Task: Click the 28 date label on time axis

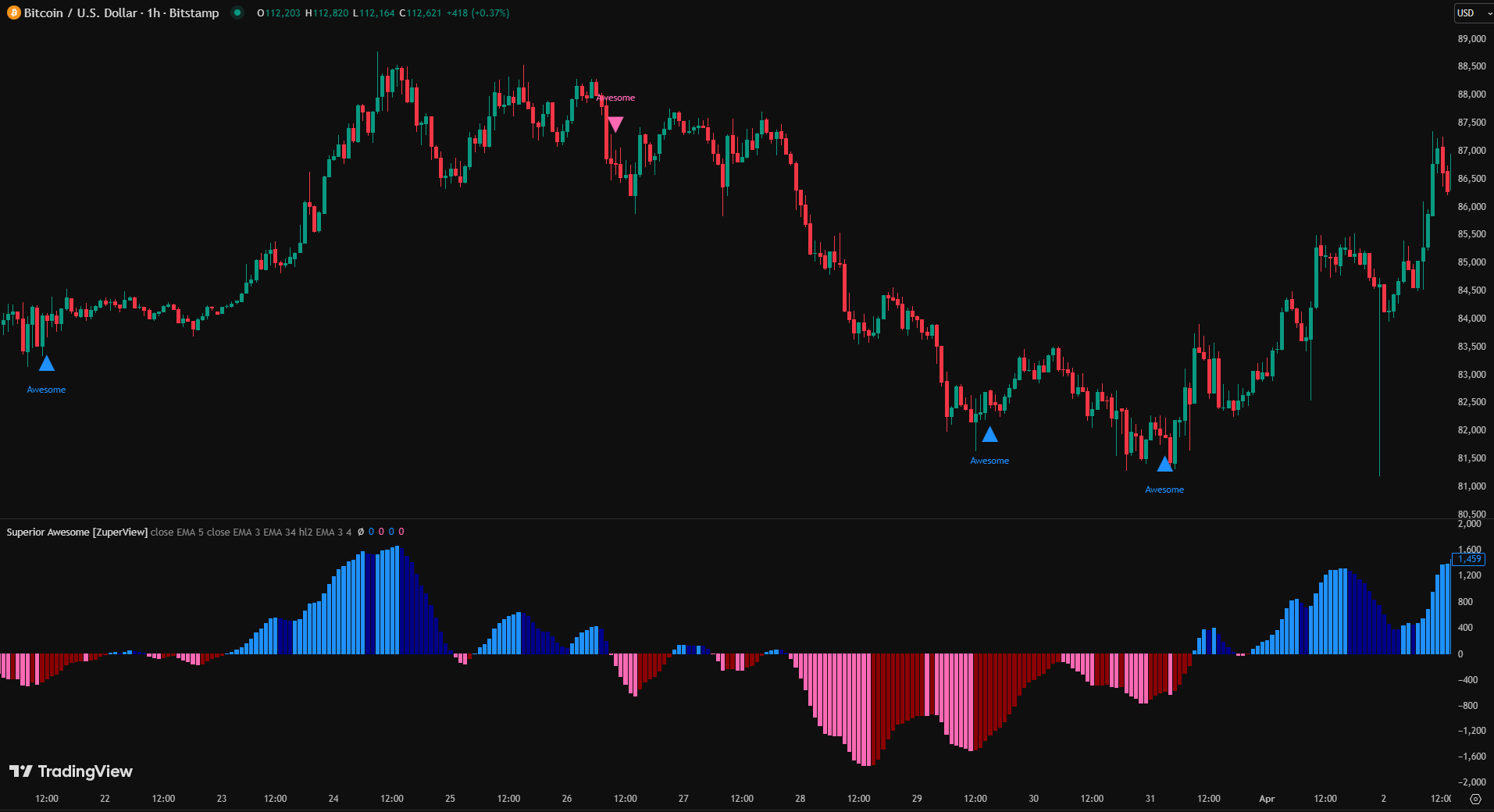Action: [800, 799]
